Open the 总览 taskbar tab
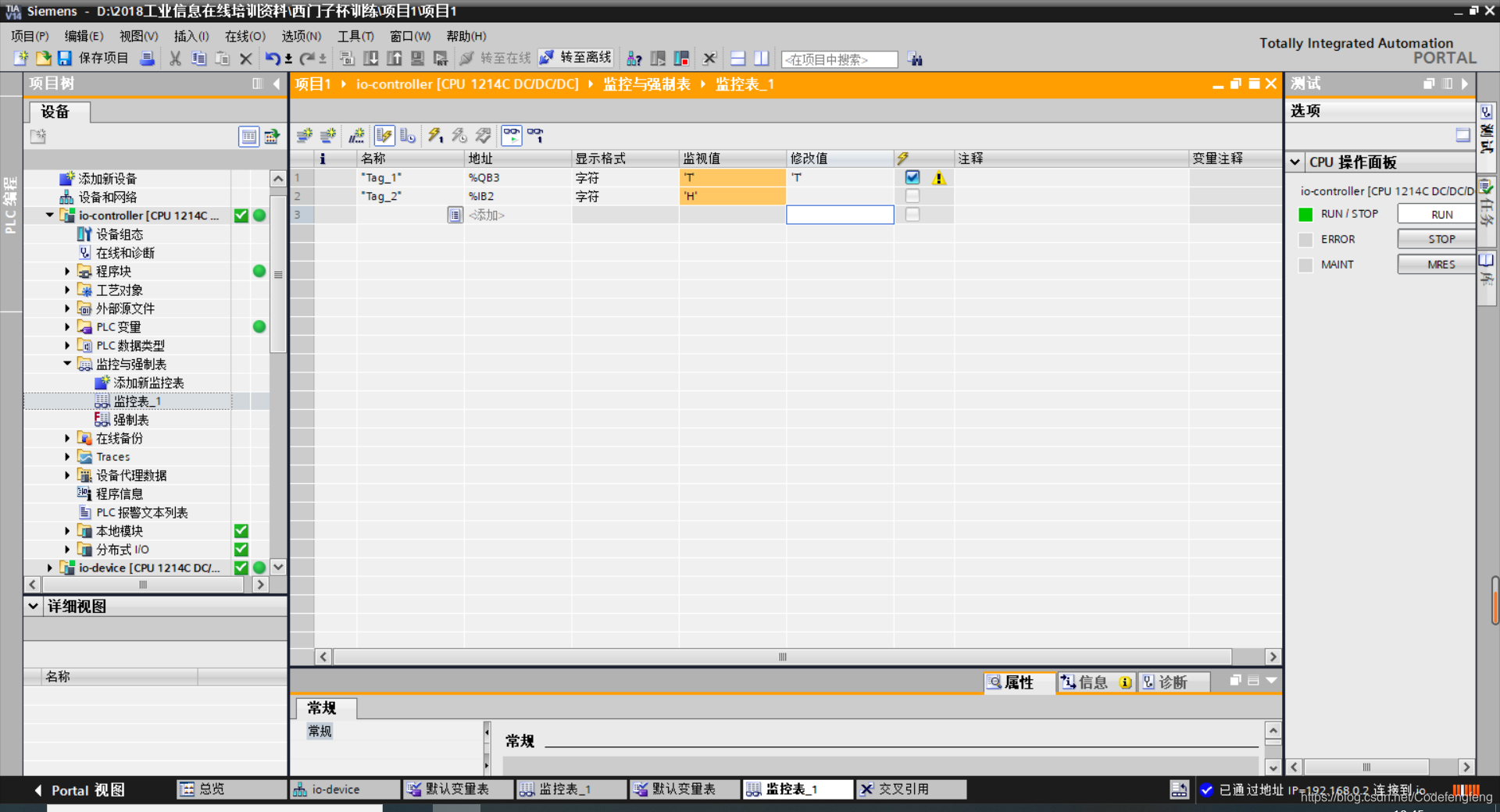 [232, 789]
